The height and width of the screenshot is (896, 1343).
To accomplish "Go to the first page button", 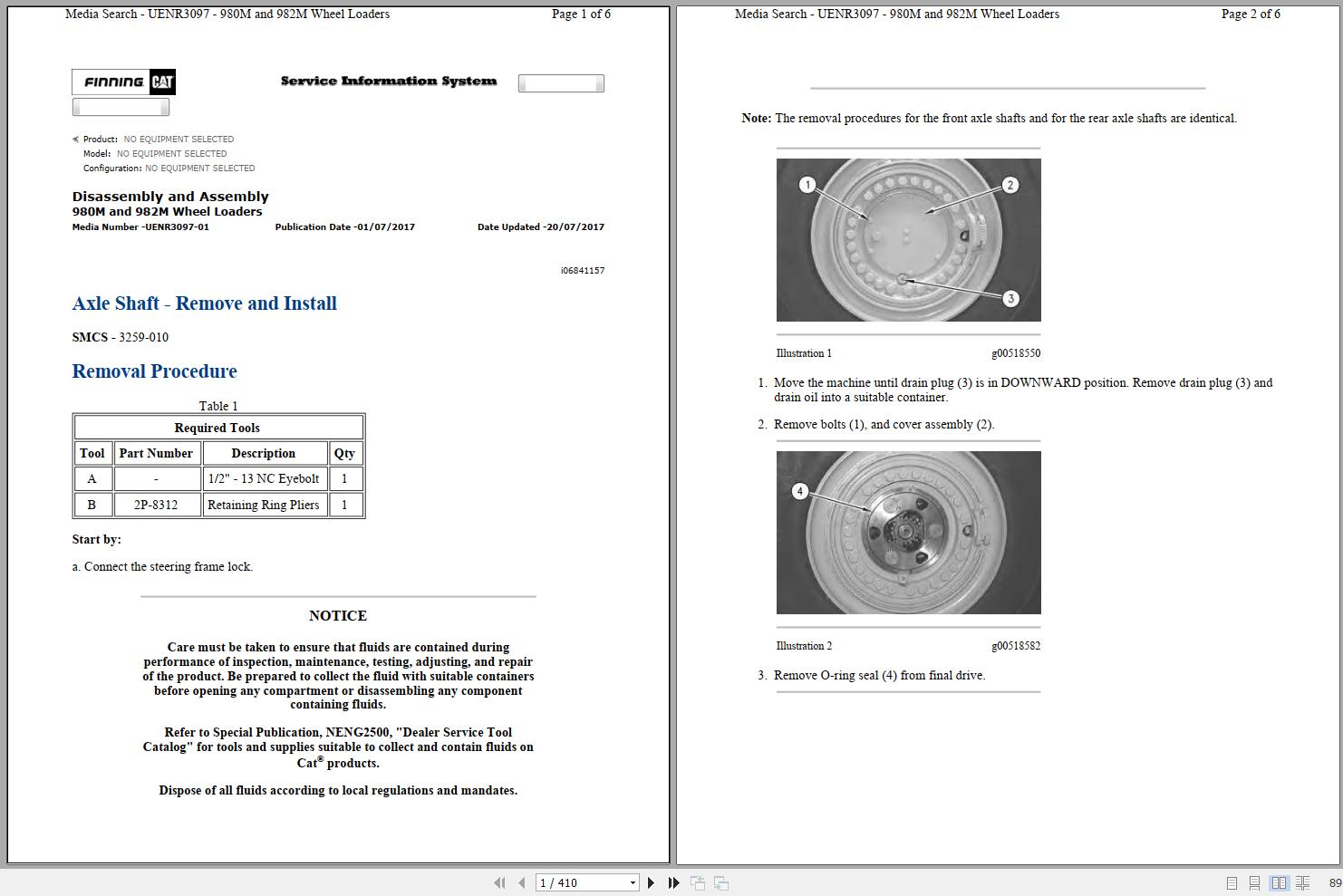I will click(499, 882).
